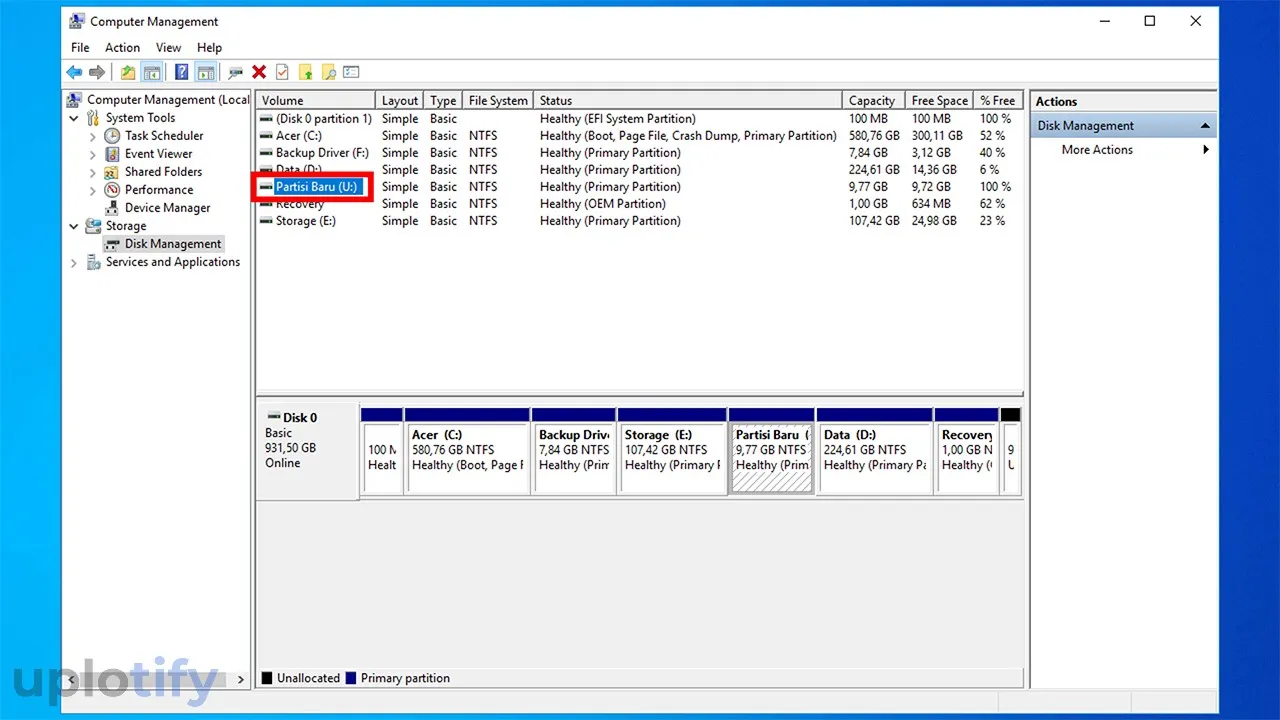This screenshot has width=1280, height=720.
Task: Click the Performance icon in tree
Action: coord(112,190)
